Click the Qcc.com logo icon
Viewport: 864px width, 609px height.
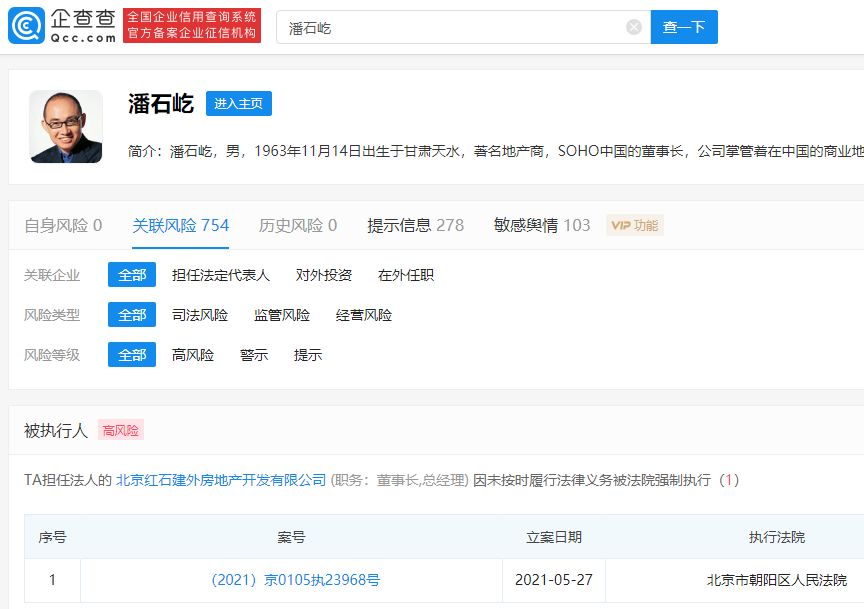(x=26, y=25)
